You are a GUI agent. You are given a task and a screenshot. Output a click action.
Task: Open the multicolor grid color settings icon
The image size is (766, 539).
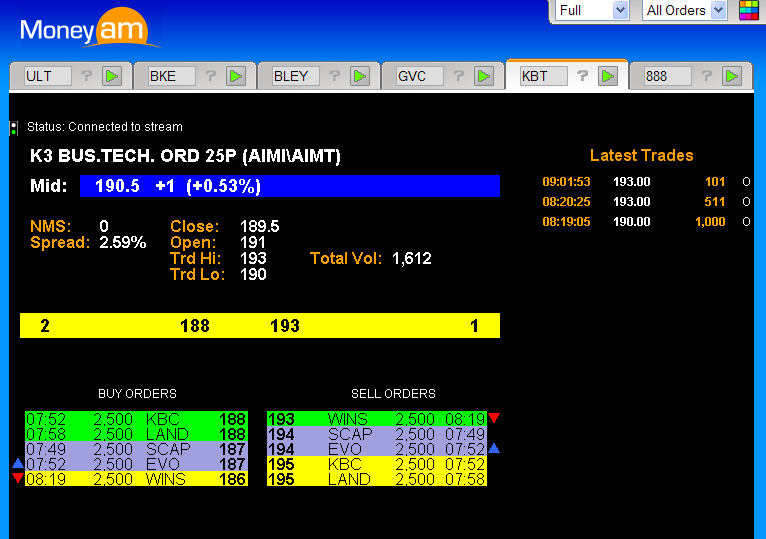coord(748,10)
